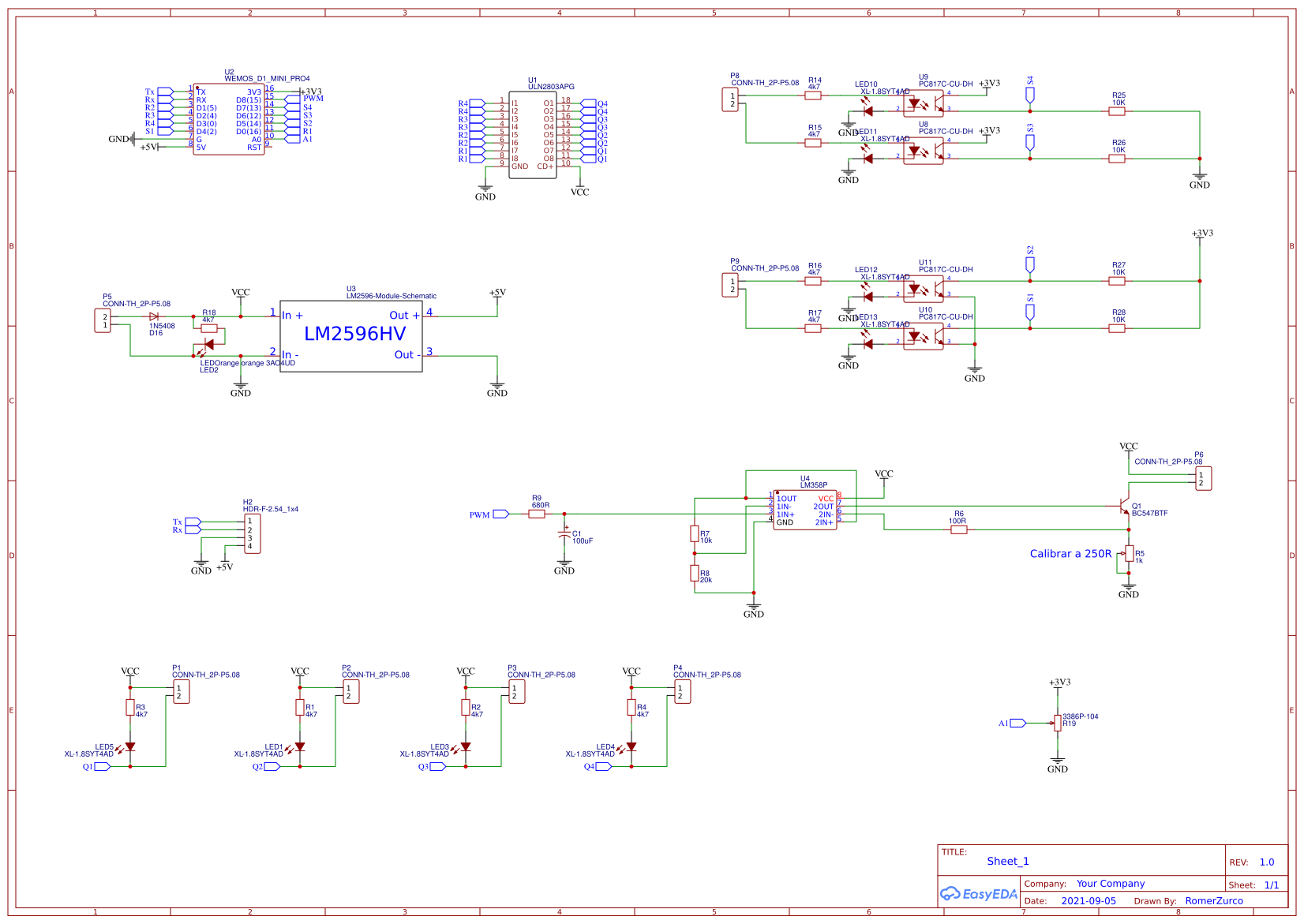Image resolution: width=1304 pixels, height=924 pixels.
Task: Select the 3386P-104 trimmer potentiometer R19
Action: (1059, 720)
